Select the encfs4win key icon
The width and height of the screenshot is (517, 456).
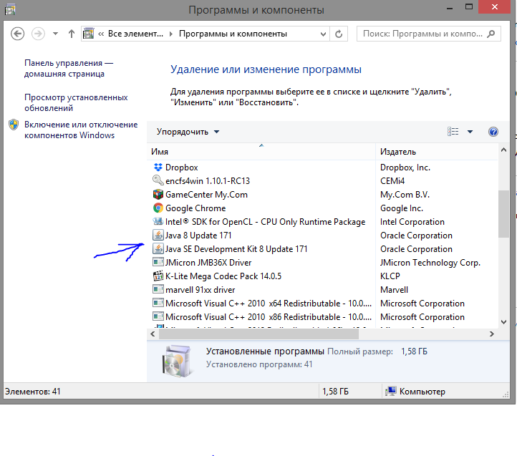click(x=158, y=180)
